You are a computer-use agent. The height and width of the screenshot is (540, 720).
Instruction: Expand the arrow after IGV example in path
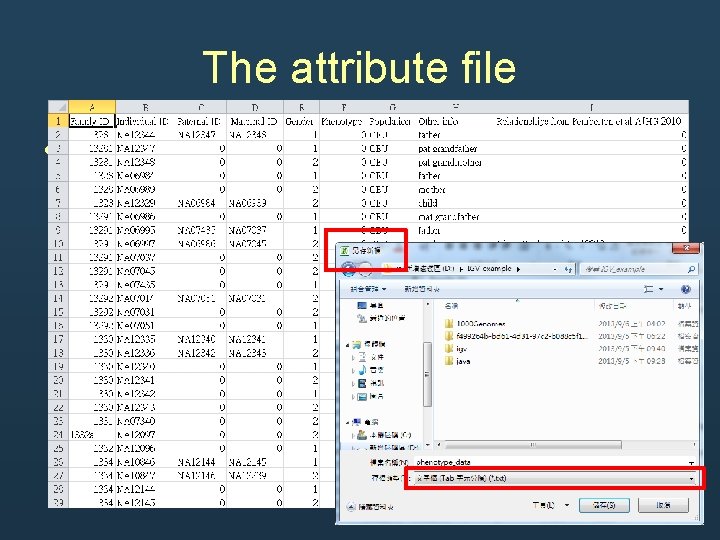518,269
